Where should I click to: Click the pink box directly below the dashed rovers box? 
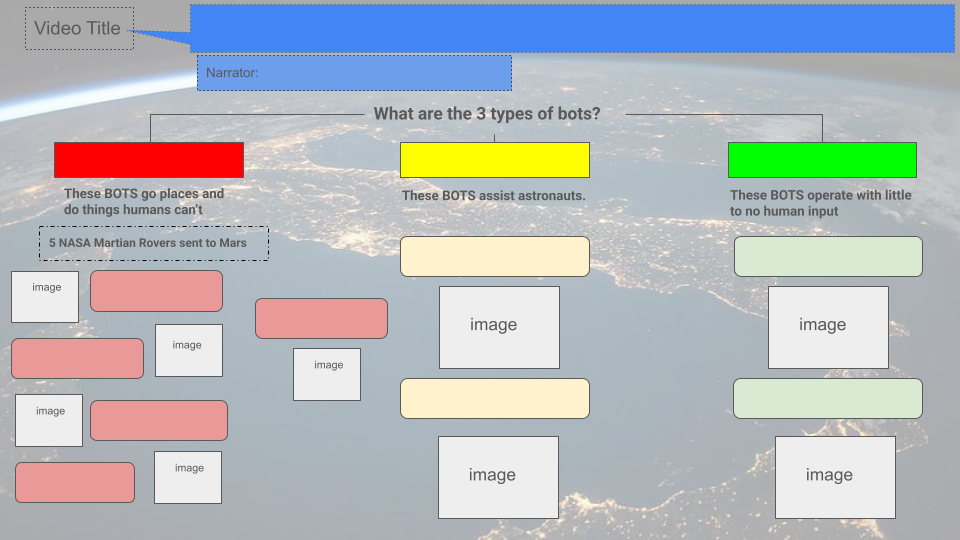point(156,291)
